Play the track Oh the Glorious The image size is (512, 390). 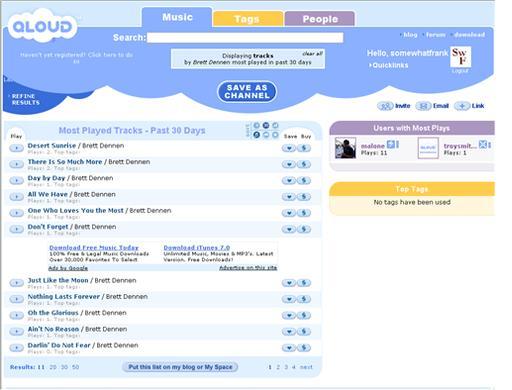point(16,315)
